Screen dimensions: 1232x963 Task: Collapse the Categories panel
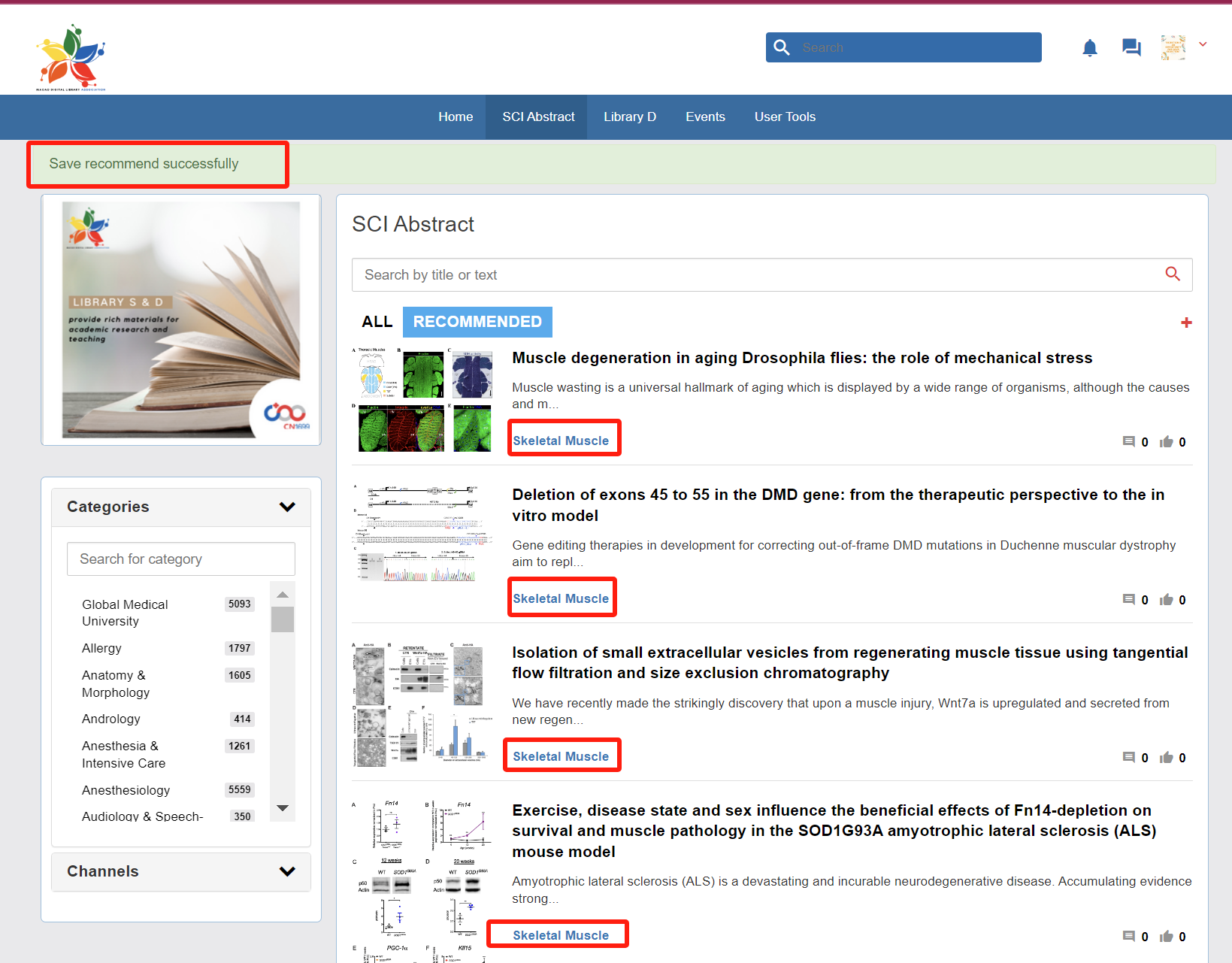(x=286, y=507)
